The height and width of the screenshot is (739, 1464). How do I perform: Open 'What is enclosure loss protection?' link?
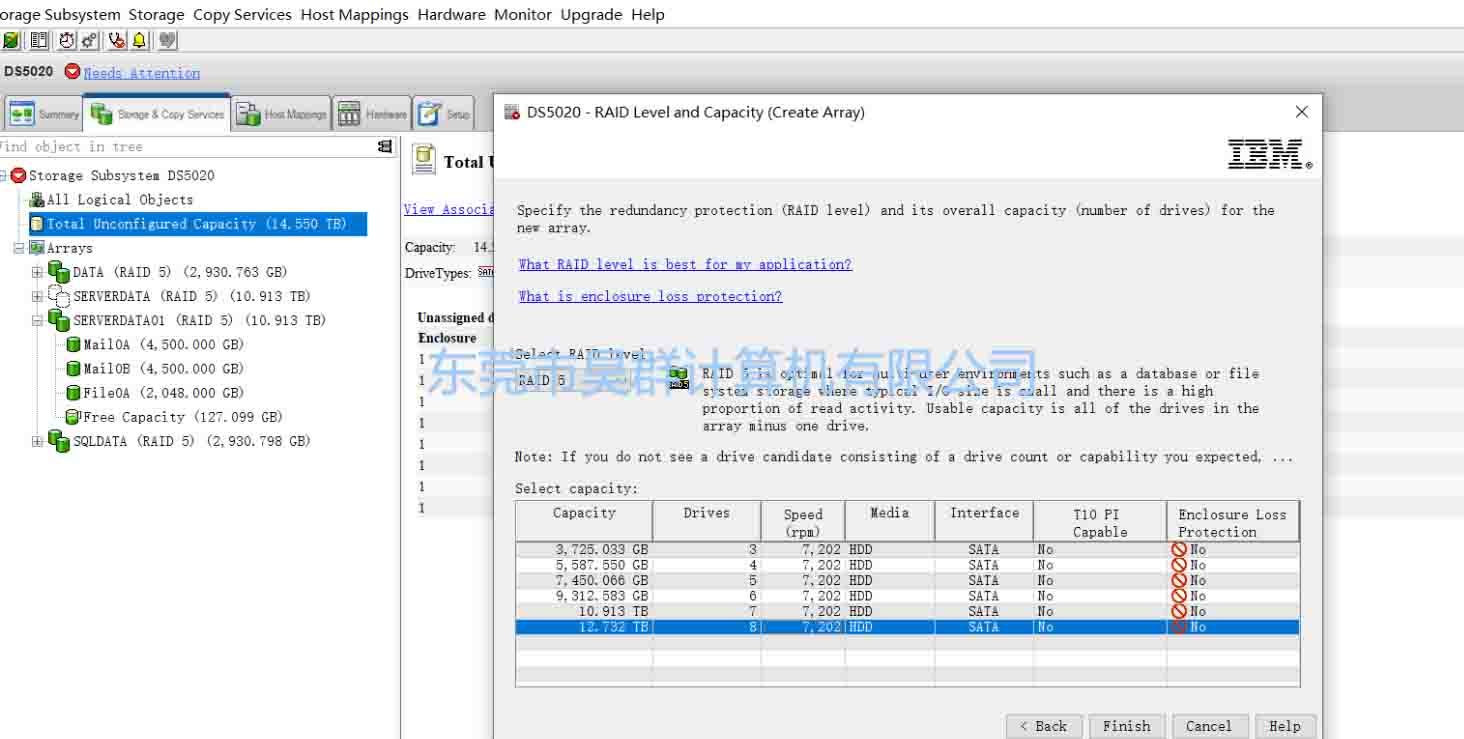coord(650,297)
